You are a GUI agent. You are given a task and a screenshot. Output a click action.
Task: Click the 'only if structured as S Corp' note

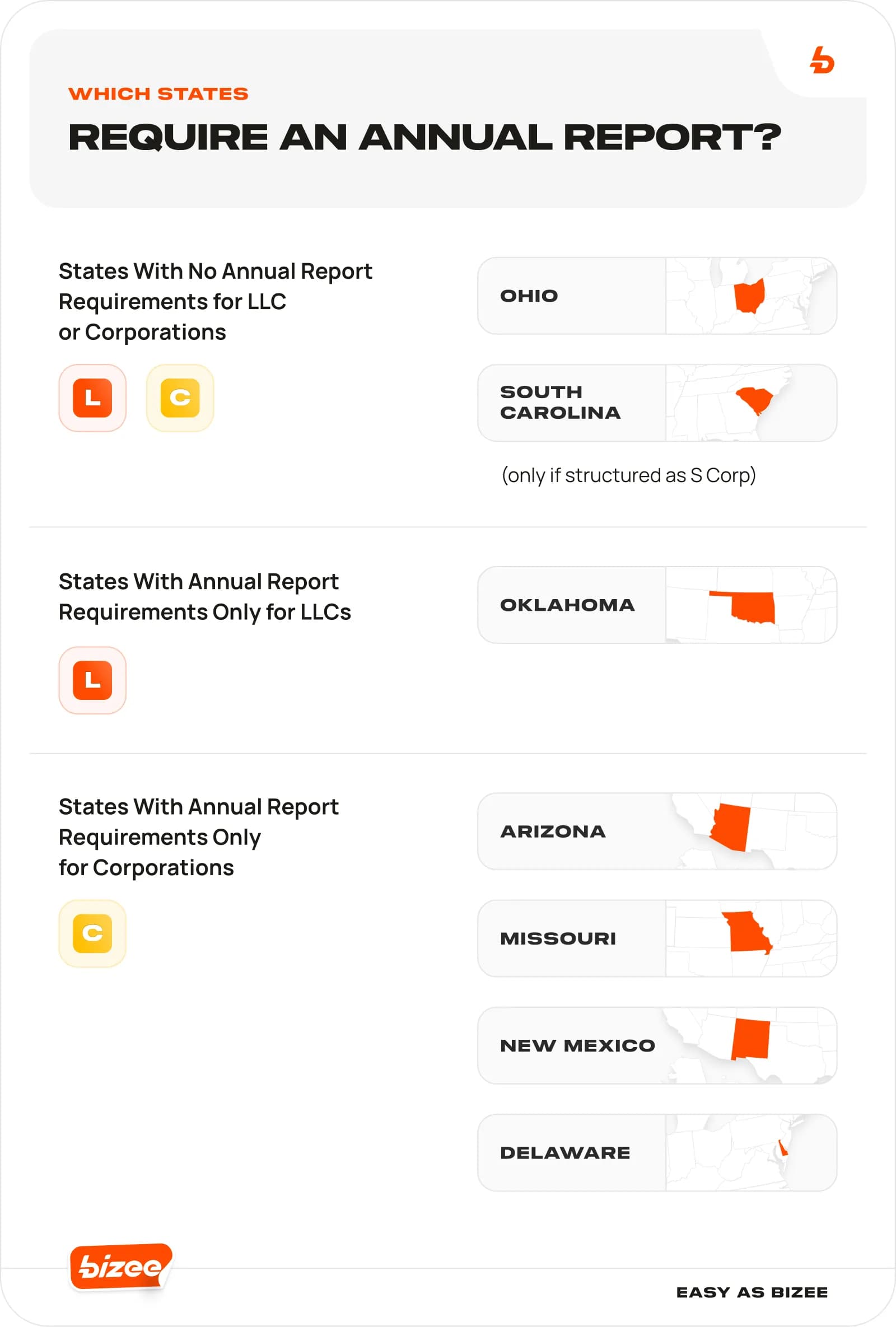[628, 475]
